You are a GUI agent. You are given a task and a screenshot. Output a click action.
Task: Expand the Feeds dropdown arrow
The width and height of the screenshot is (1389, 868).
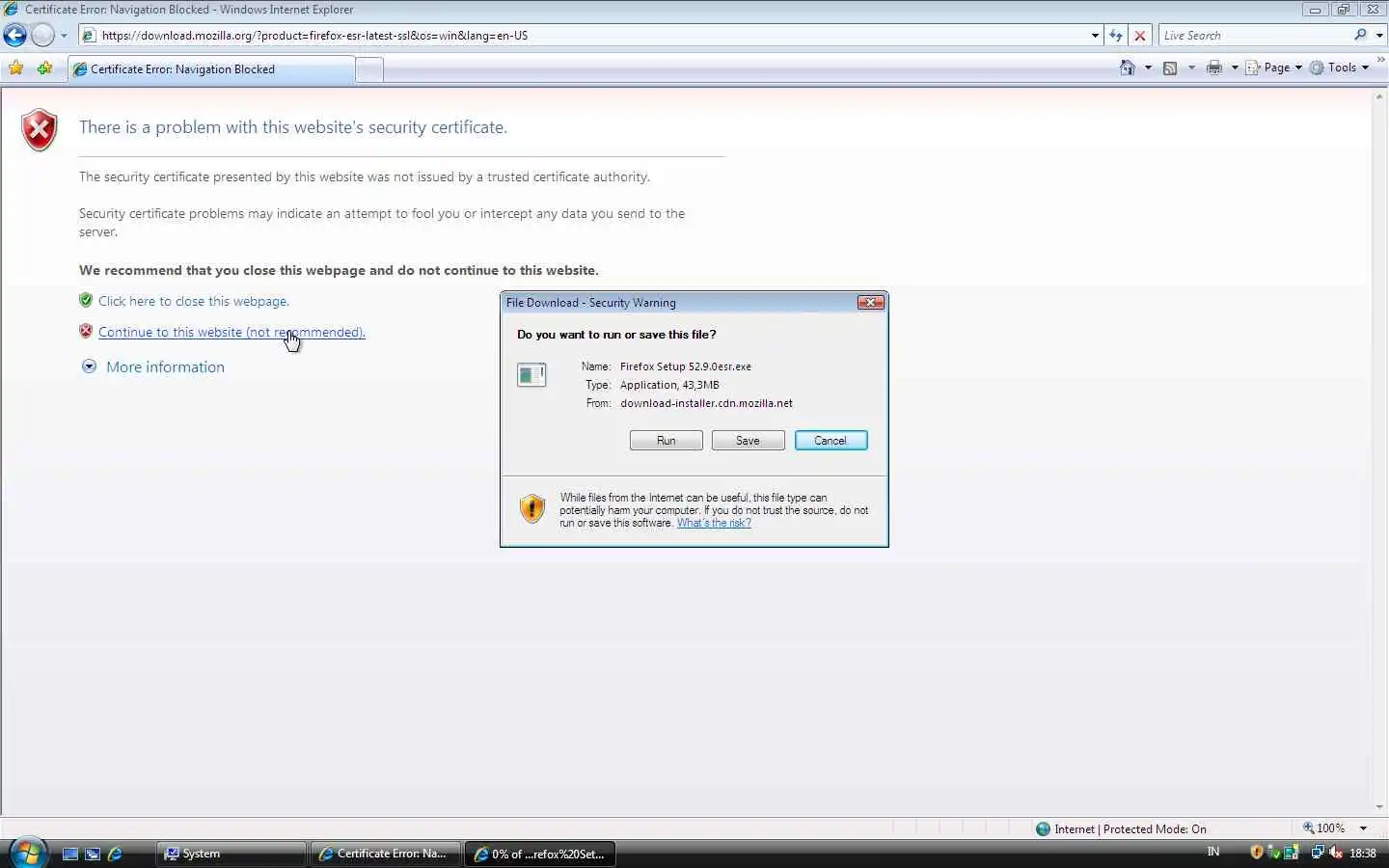[1191, 68]
